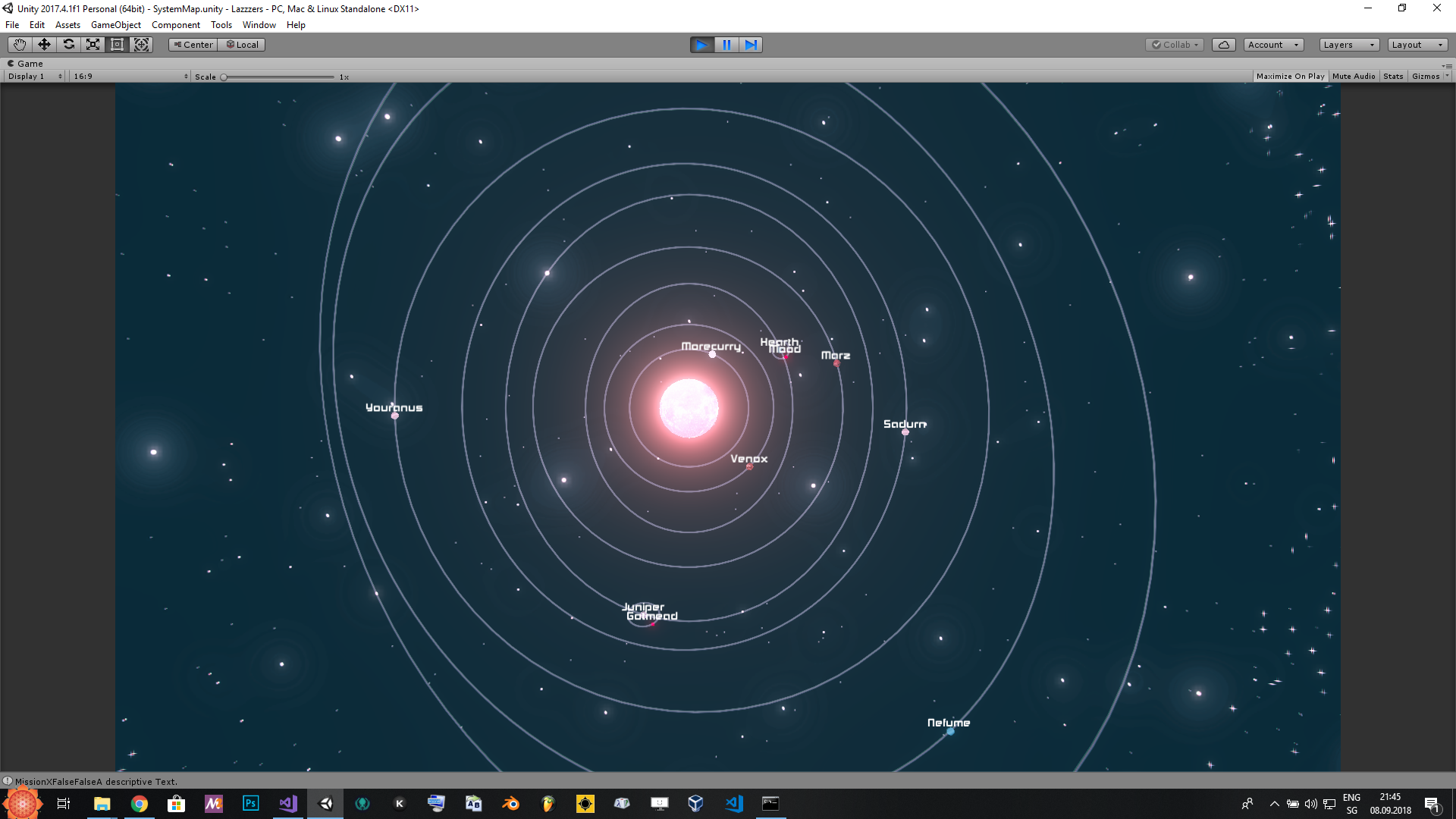Toggle pivot mode Center button

click(193, 45)
